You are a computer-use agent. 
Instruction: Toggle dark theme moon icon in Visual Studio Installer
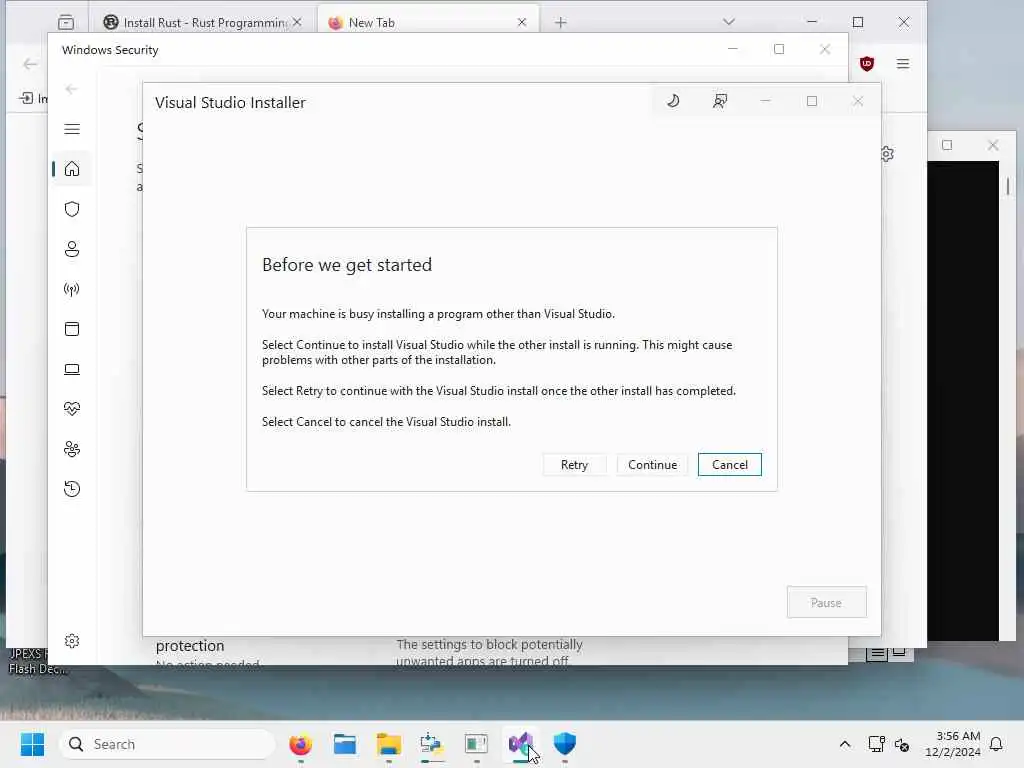[673, 101]
